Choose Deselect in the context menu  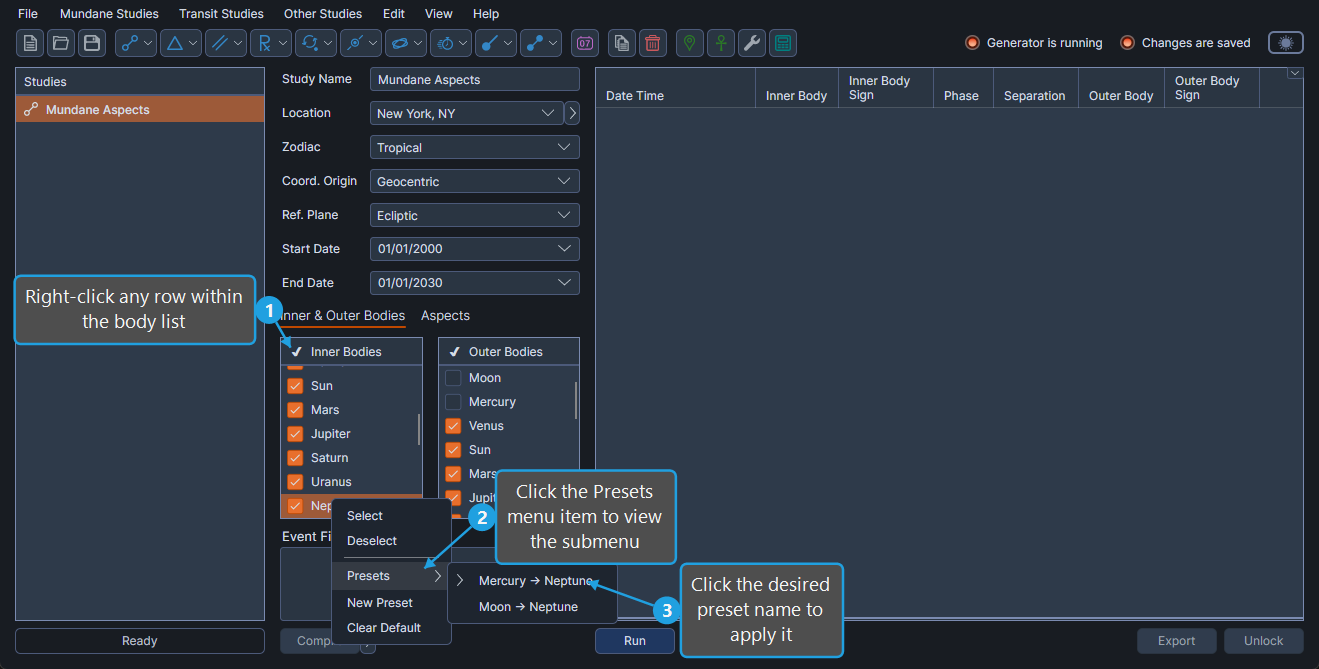[x=391, y=541]
